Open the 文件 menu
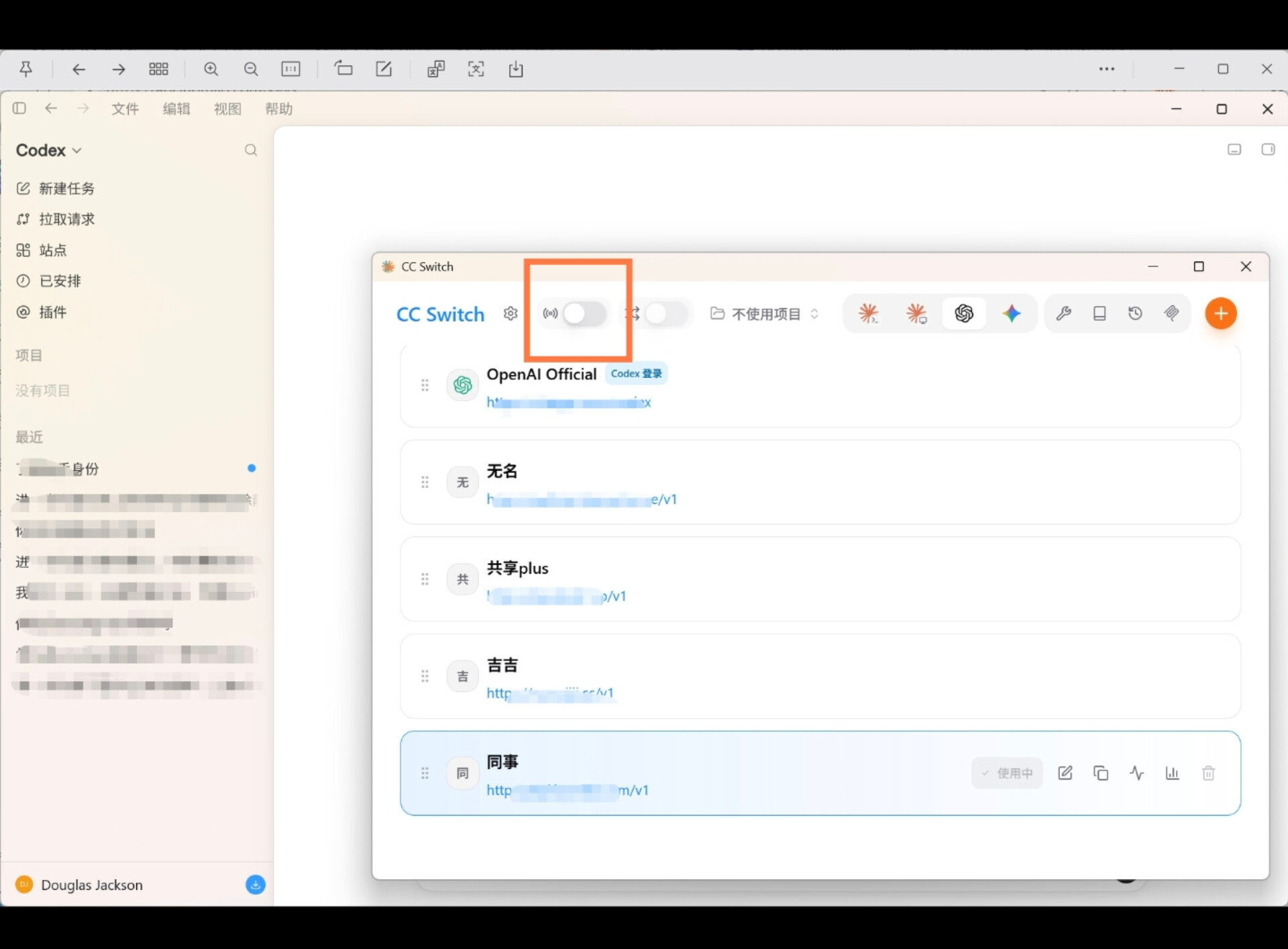This screenshot has width=1288, height=949. click(x=125, y=109)
